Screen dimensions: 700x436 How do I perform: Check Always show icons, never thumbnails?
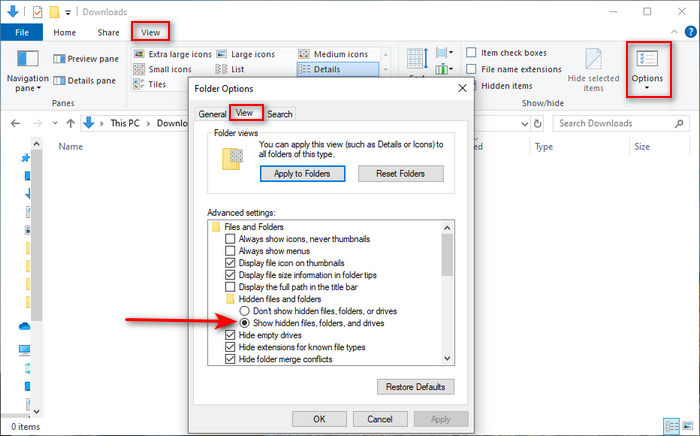(230, 239)
